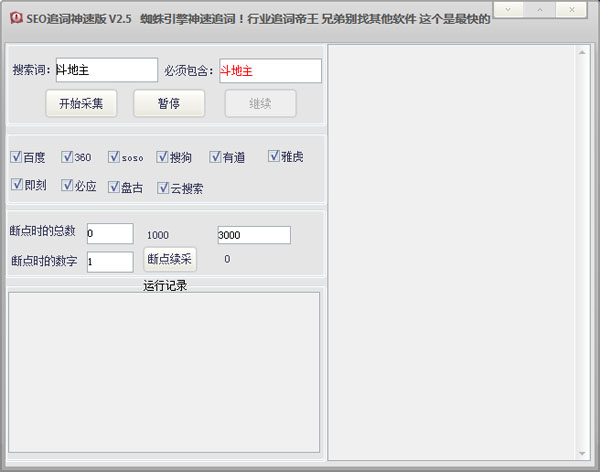Toggle the 必应 checkbox
600x472 pixels.
[x=67, y=185]
